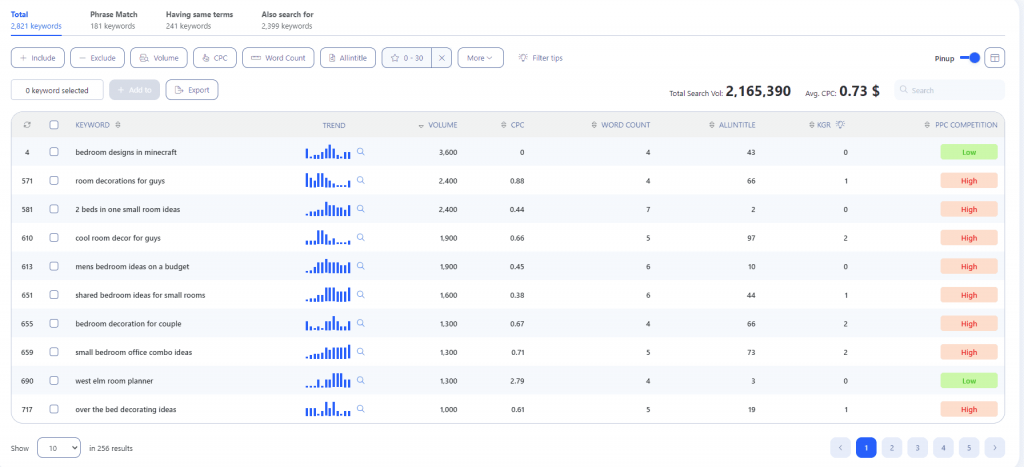
Task: Click the Exclude filter button
Action: (97, 58)
